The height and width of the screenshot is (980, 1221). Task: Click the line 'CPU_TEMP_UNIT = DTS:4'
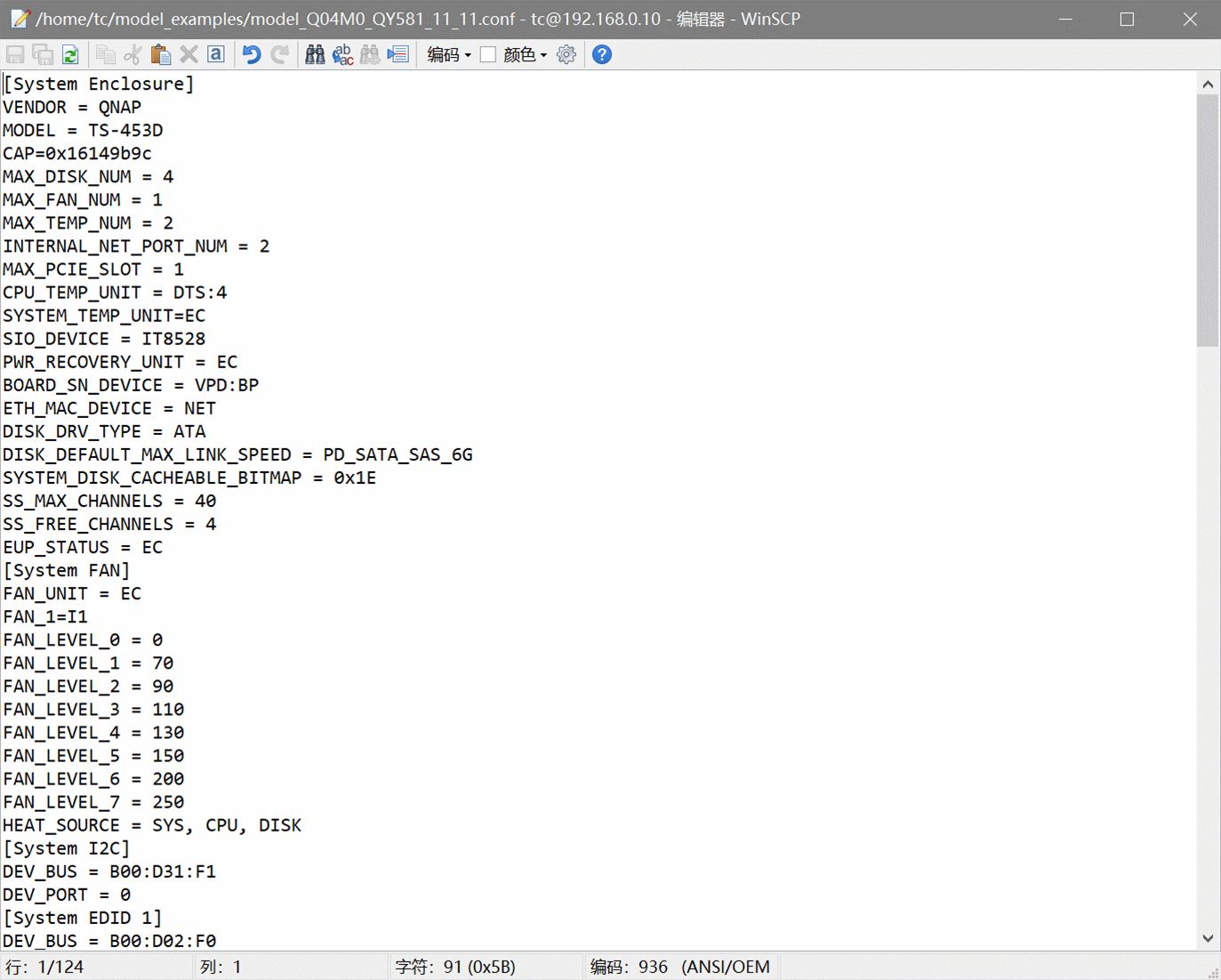115,293
